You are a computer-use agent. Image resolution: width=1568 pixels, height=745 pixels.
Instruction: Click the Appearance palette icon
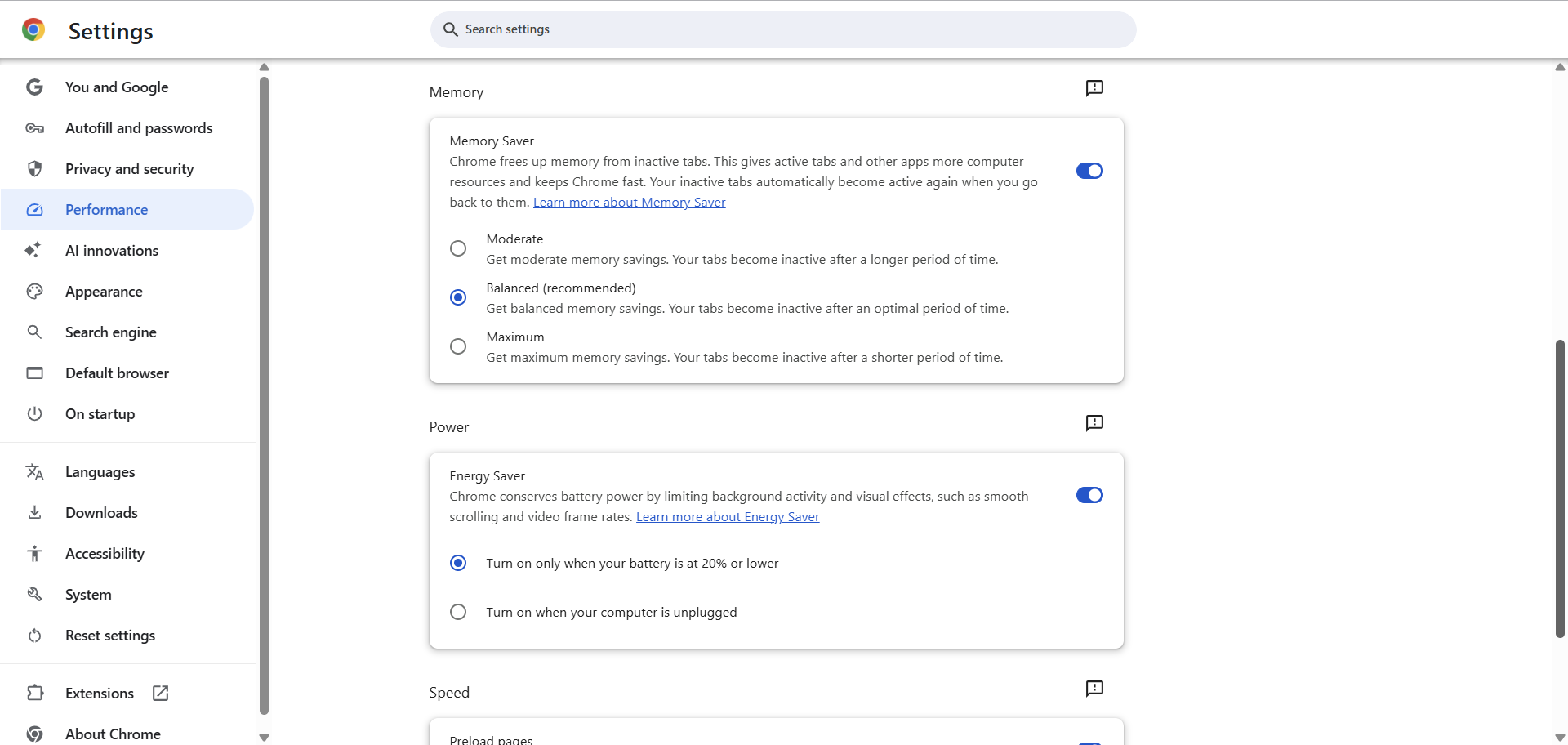point(34,292)
